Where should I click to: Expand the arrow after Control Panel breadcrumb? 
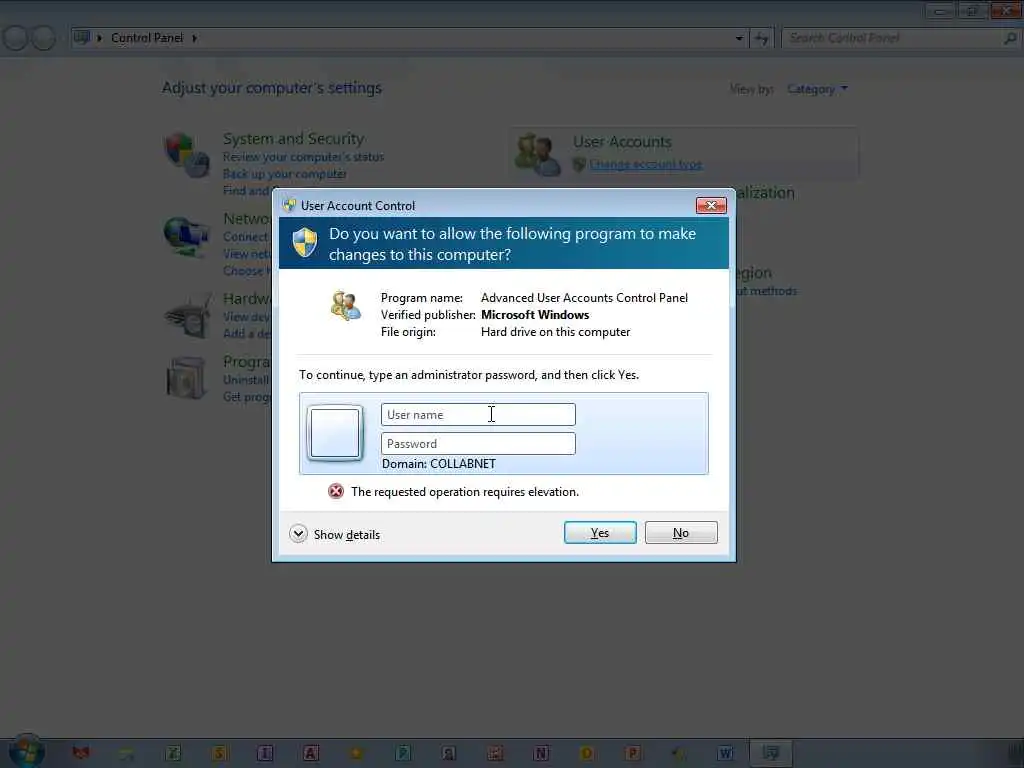[x=195, y=38]
